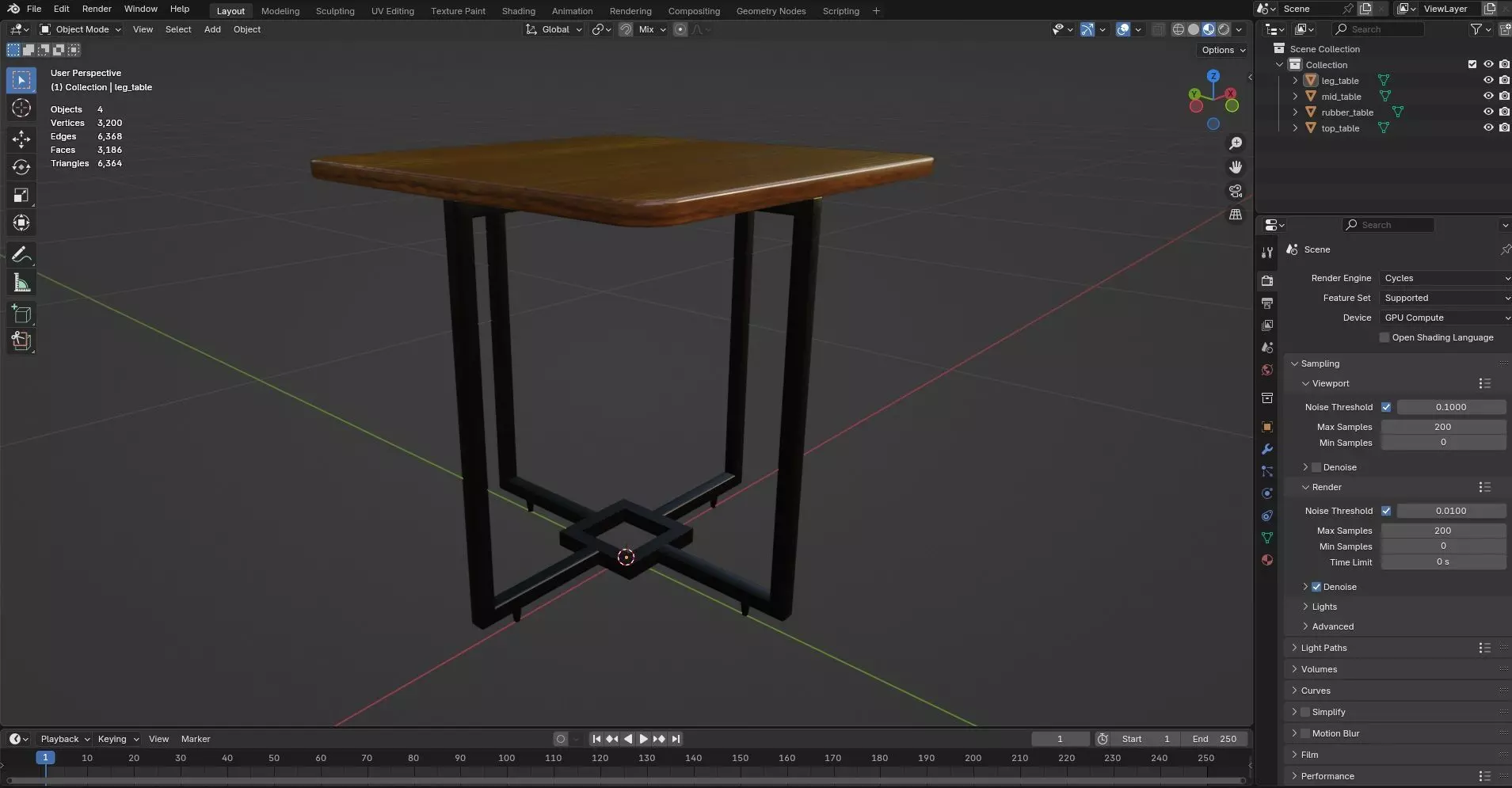Open the Physics properties tab
The height and width of the screenshot is (788, 1512).
[x=1267, y=493]
